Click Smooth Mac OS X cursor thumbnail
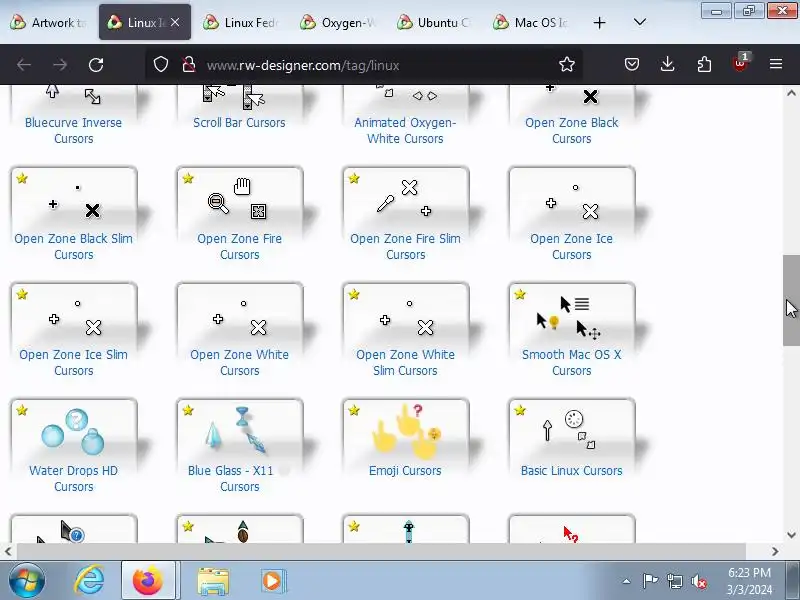This screenshot has height=600, width=800. point(571,314)
